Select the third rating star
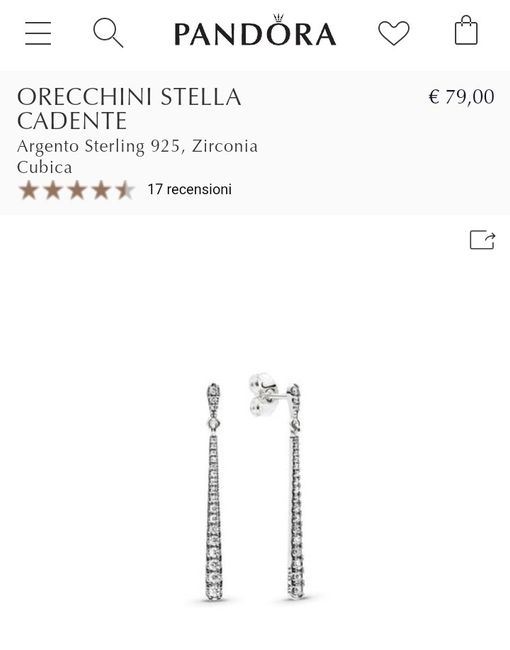This screenshot has height=650, width=510. [77, 190]
